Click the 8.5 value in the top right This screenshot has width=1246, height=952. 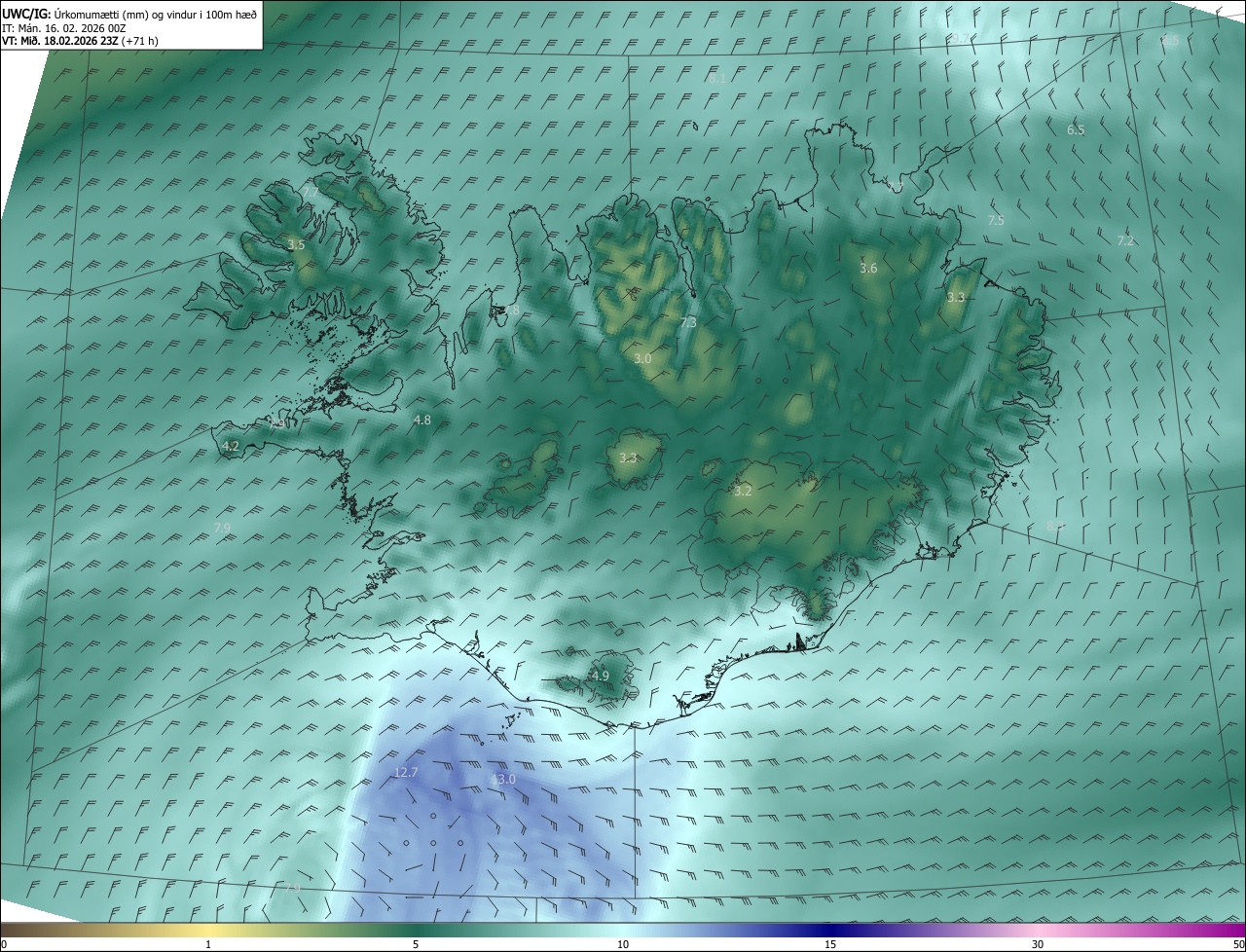1170,41
